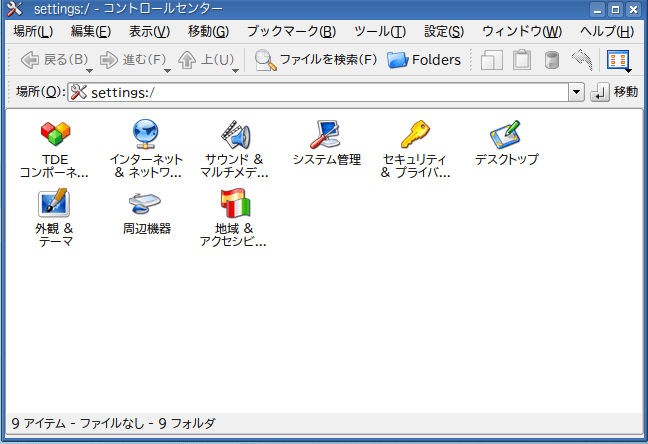
Task: Click the copy toolbar icon
Action: pos(492,60)
